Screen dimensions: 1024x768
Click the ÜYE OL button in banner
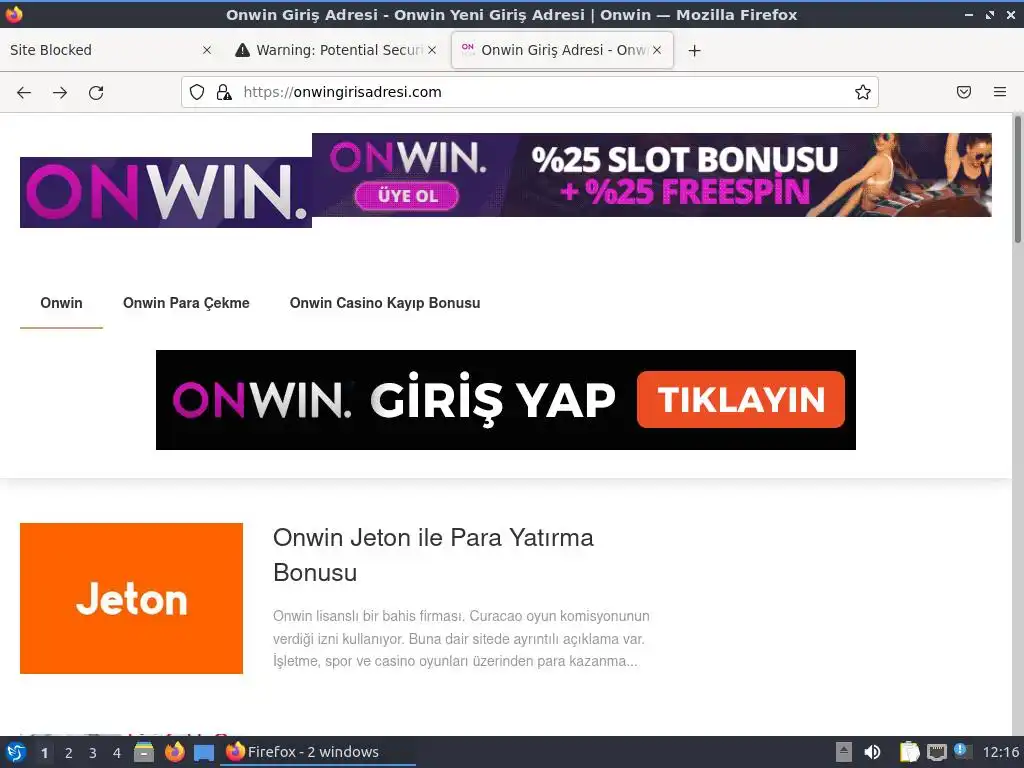point(407,196)
